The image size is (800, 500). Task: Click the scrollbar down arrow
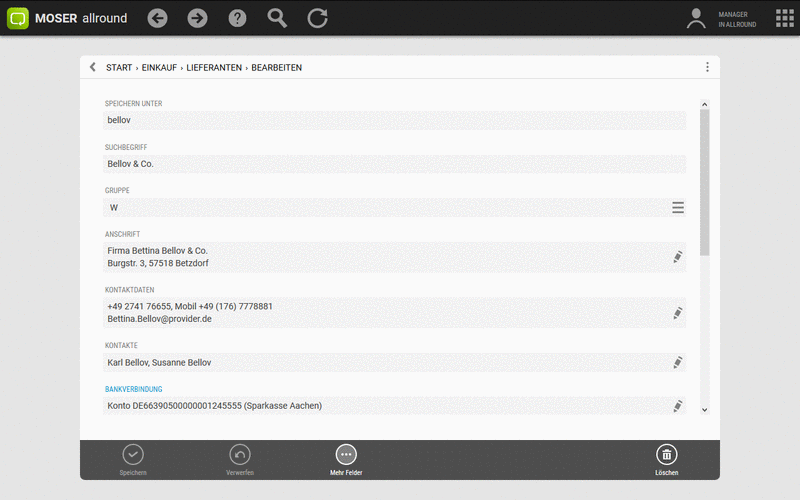[705, 410]
